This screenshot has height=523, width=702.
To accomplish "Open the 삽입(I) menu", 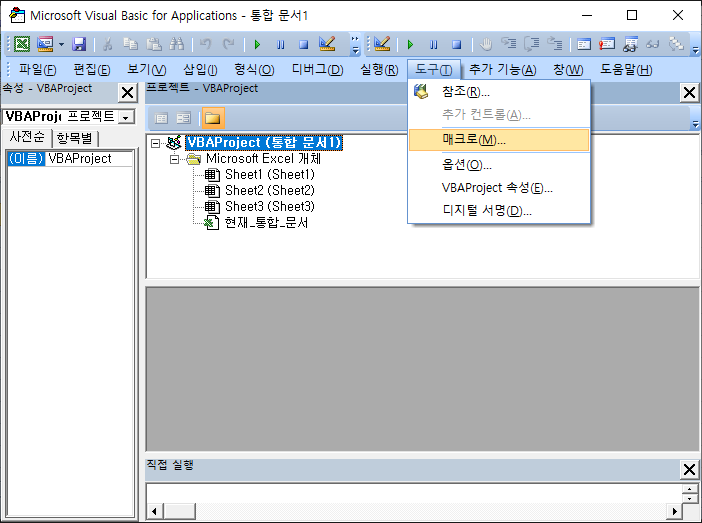I will (x=200, y=69).
